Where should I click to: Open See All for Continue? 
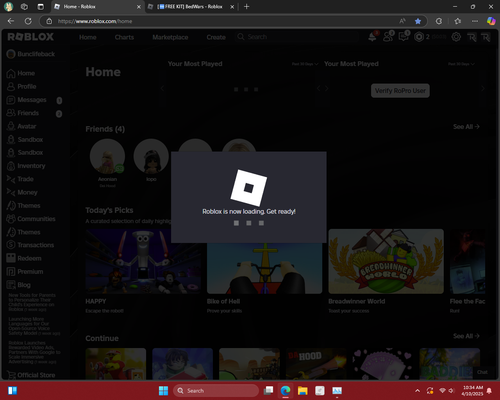[466, 336]
